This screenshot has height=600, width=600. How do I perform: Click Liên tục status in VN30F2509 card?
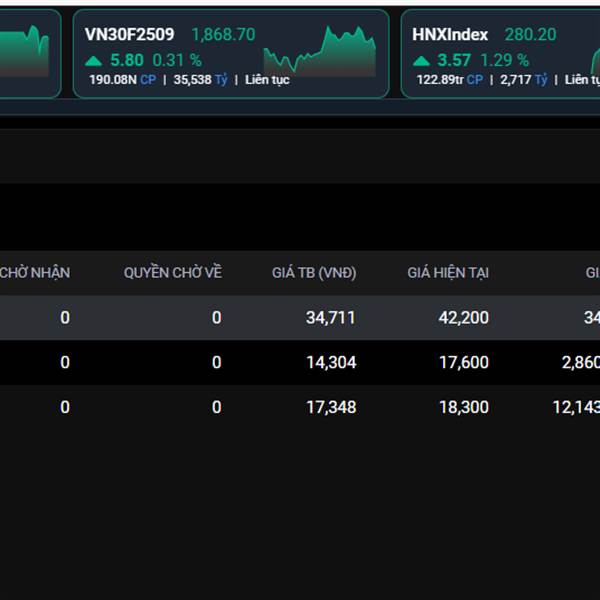click(x=267, y=80)
